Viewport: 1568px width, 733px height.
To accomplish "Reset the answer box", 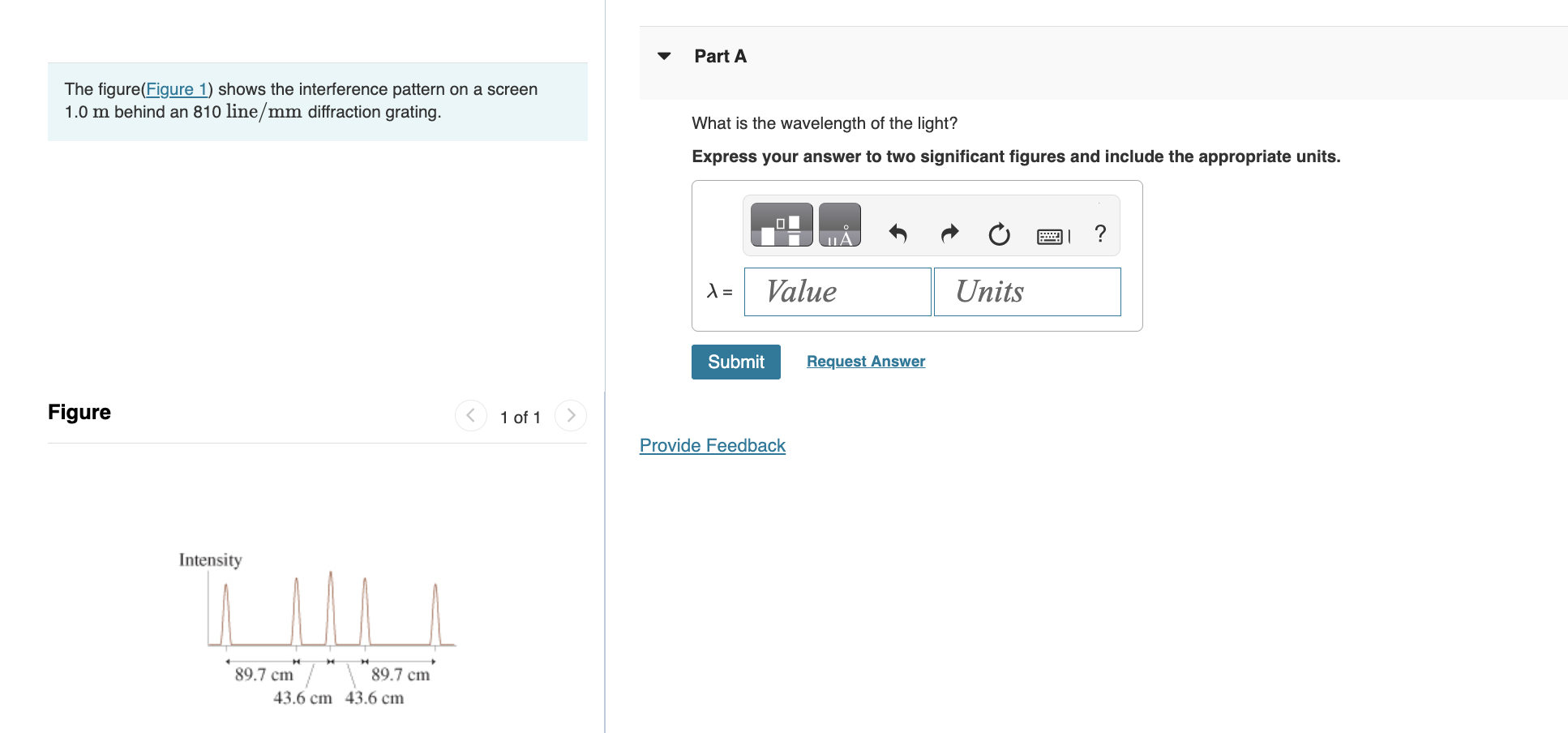I will click(1000, 234).
